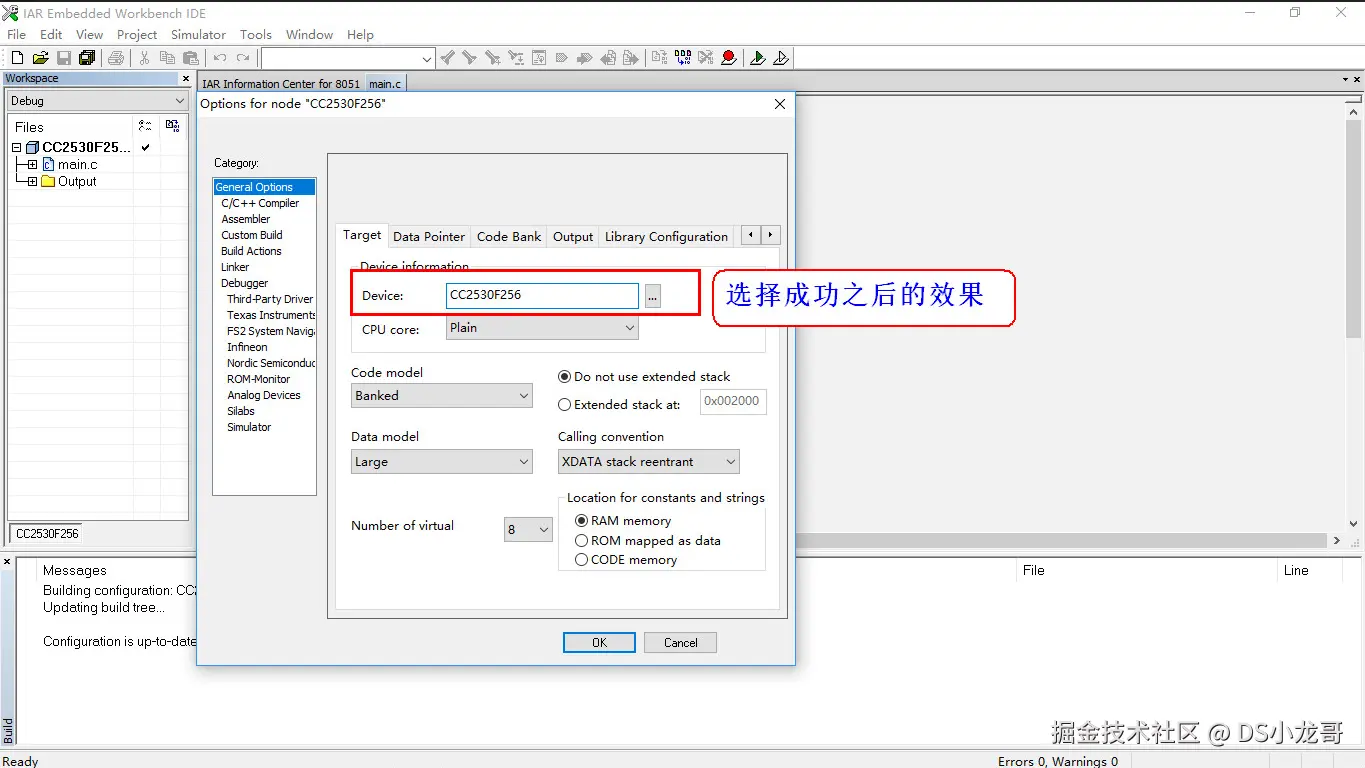Open the Debug configuration dropdown
The image size is (1365, 768).
pos(97,101)
